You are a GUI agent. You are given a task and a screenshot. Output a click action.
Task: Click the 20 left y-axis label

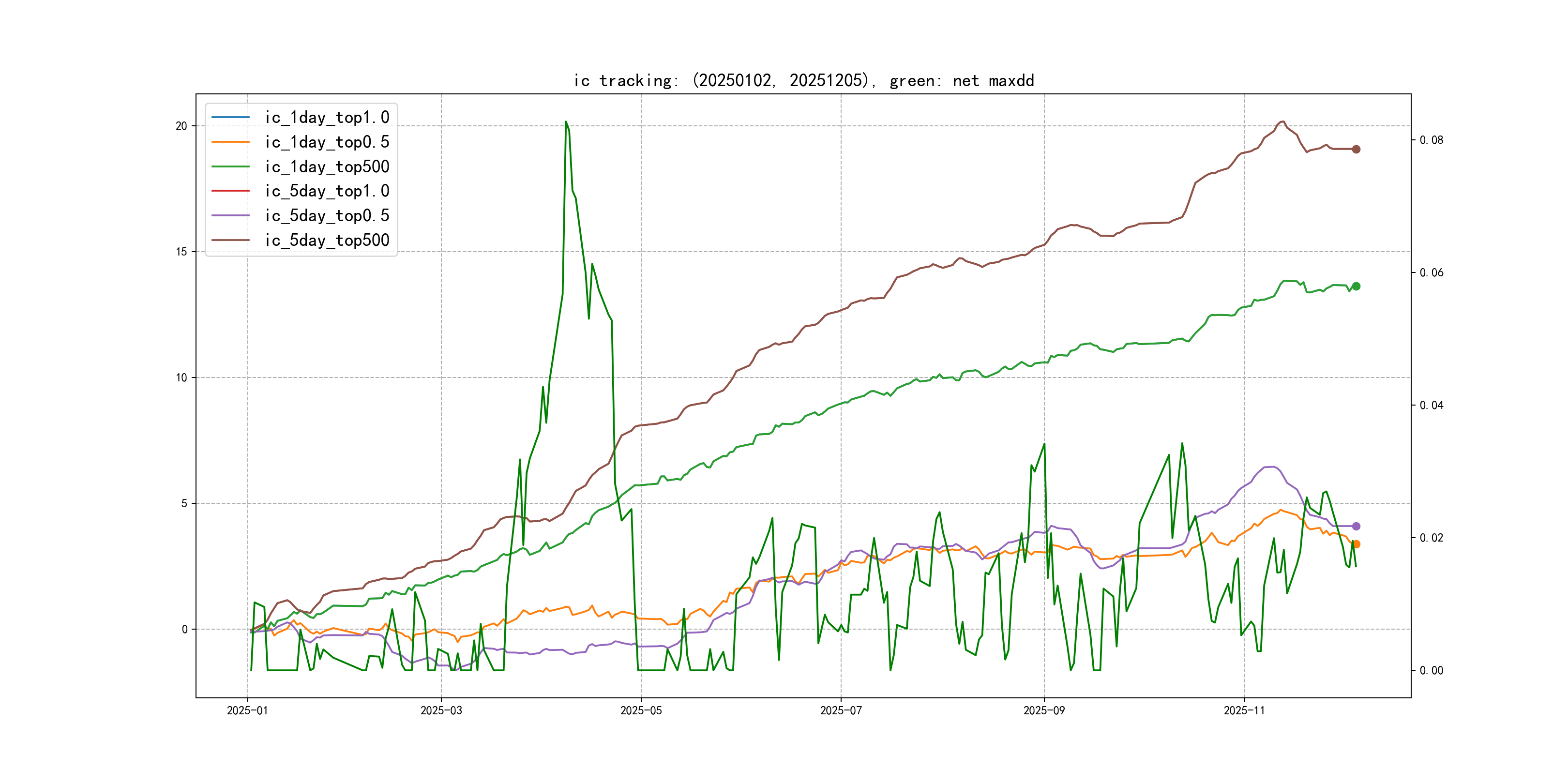(x=181, y=126)
